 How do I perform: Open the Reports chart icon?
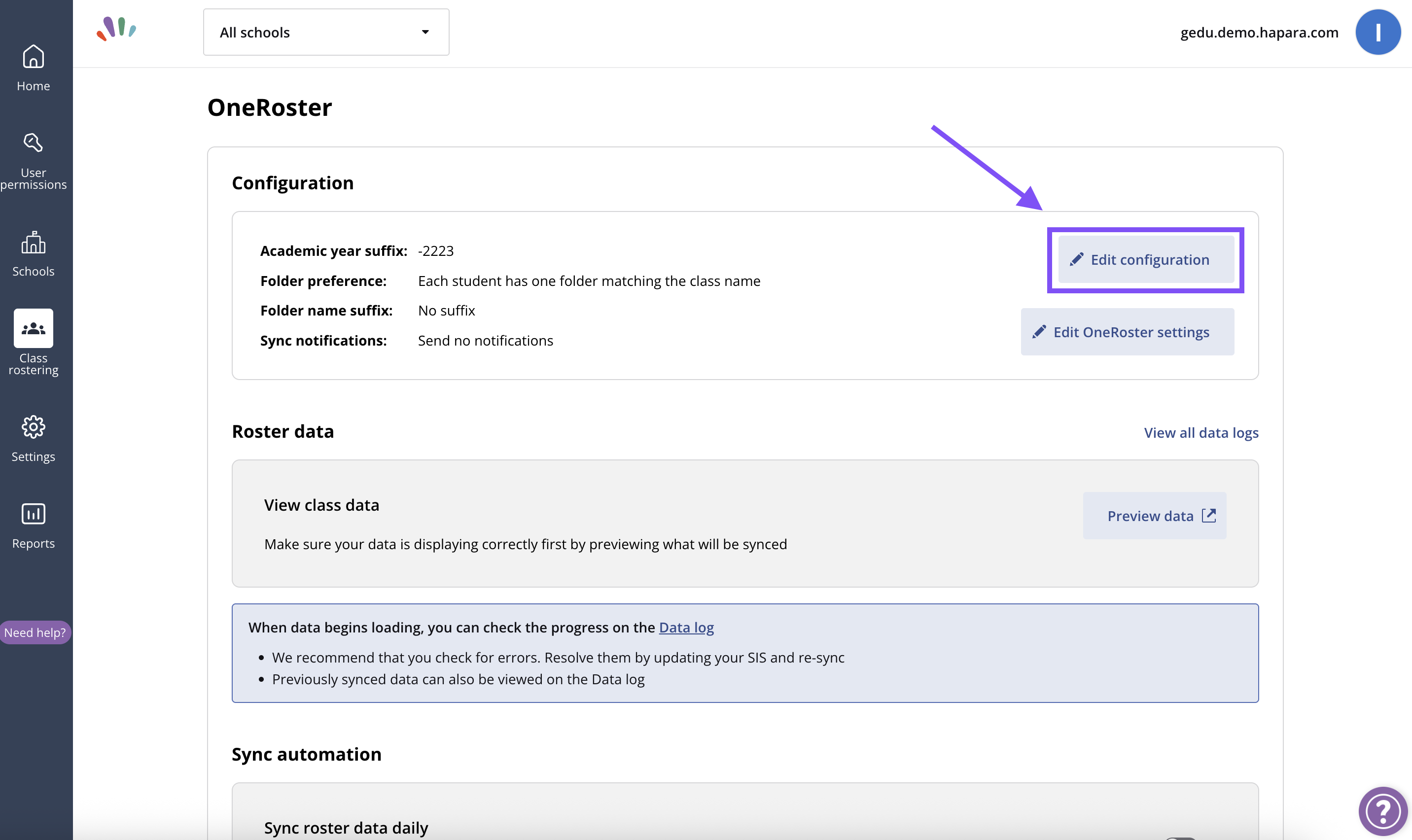pyautogui.click(x=34, y=514)
